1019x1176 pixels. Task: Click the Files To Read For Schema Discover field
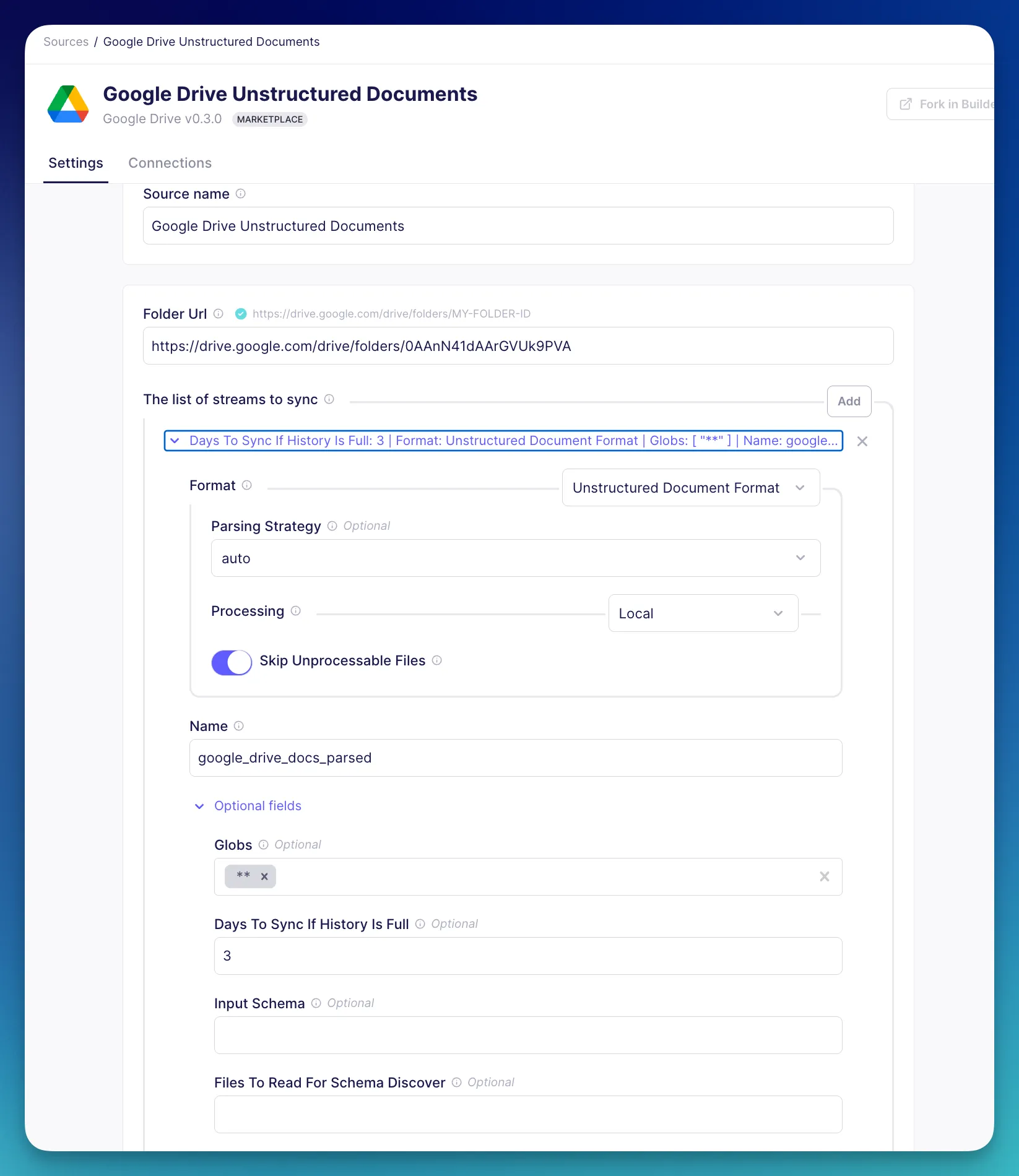[x=528, y=1115]
